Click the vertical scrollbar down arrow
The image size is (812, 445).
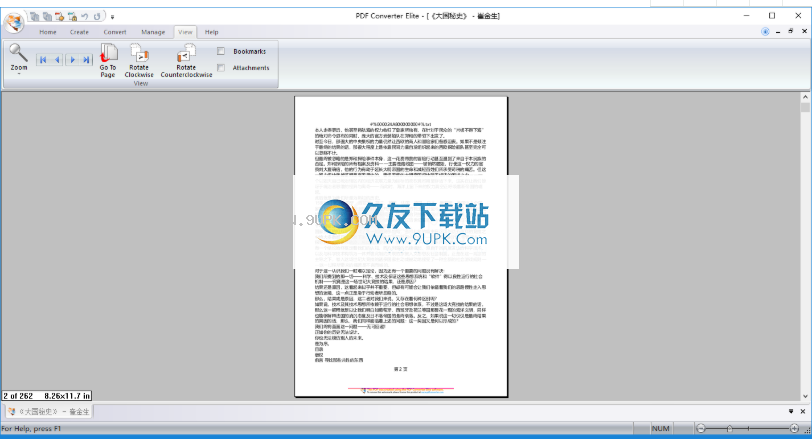tap(805, 396)
